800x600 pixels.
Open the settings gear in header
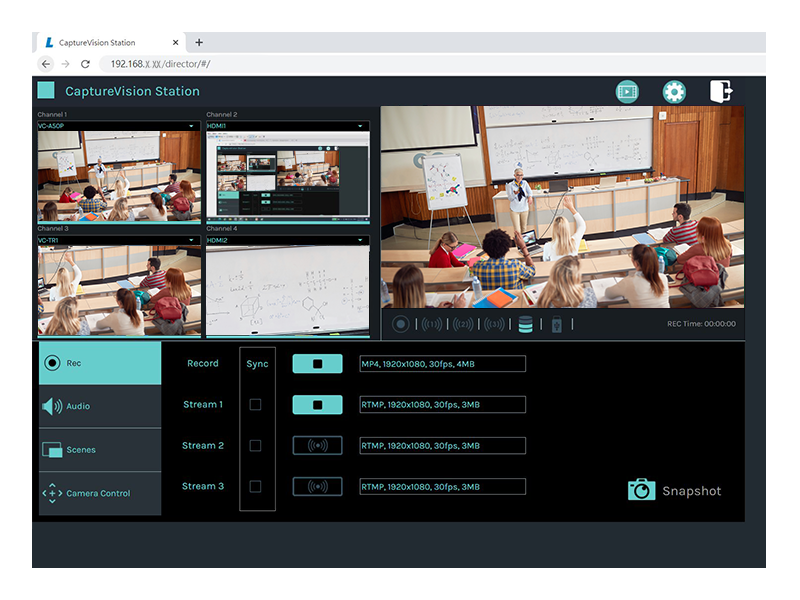[674, 92]
